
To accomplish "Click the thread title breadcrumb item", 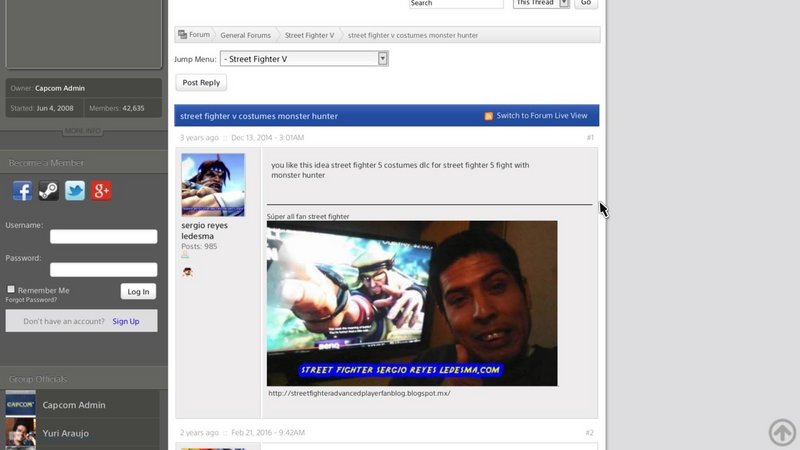I will click(x=413, y=35).
